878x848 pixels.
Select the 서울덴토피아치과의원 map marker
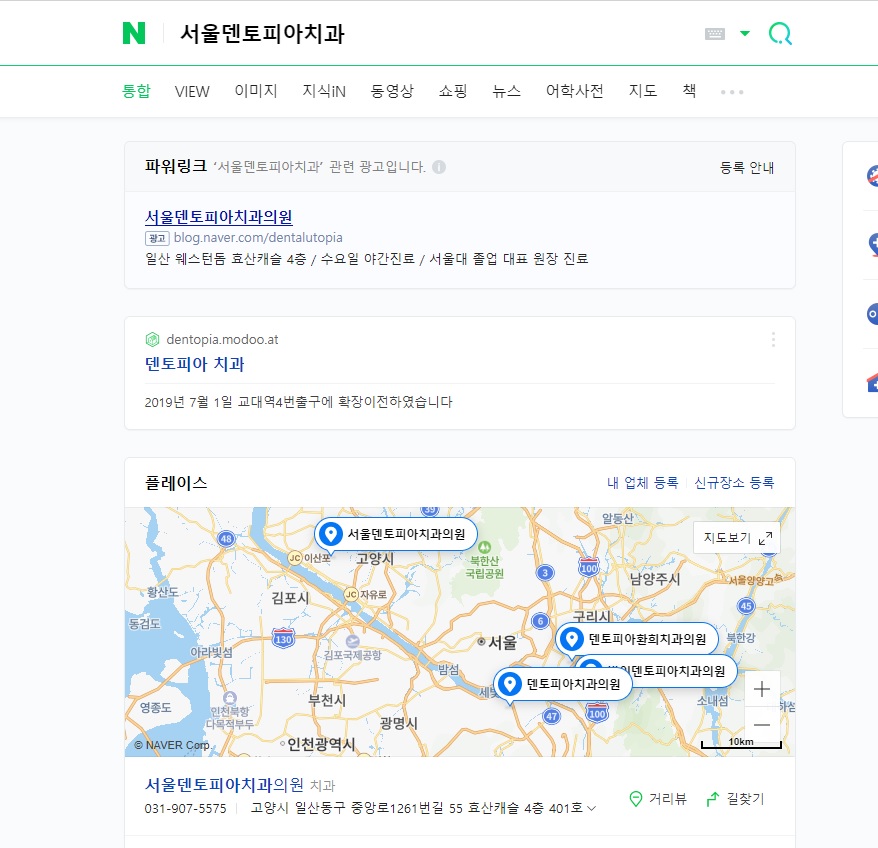click(395, 534)
